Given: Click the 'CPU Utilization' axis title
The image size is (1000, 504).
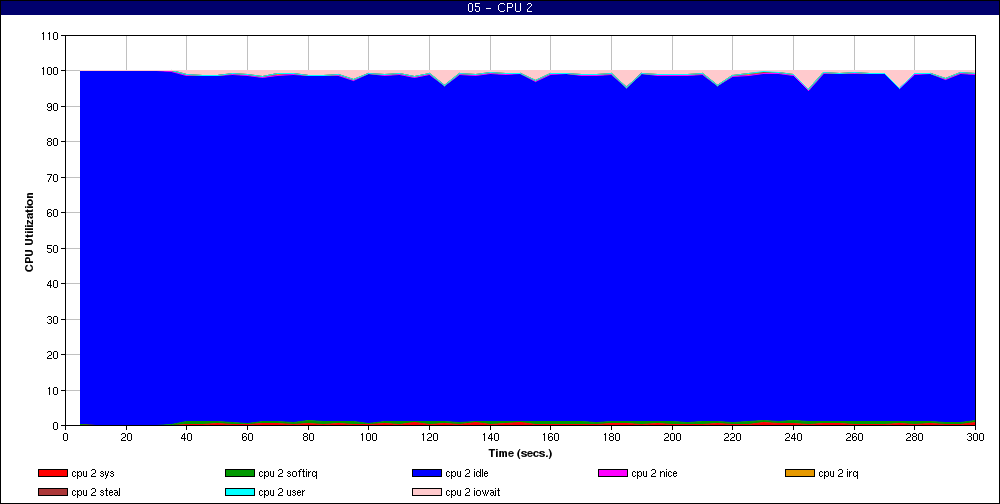Looking at the screenshot, I should 29,232.
